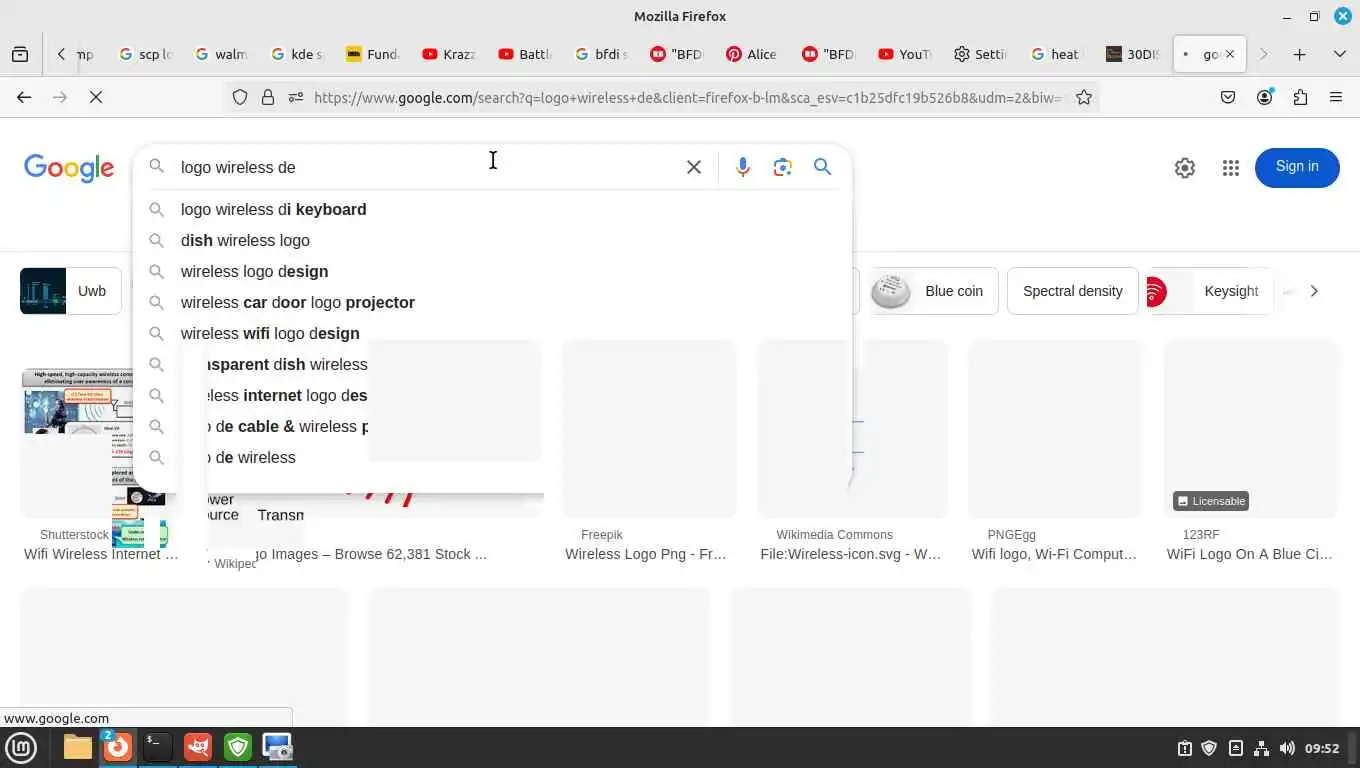
Task: Switch to the '30DI' tab
Action: [1133, 55]
